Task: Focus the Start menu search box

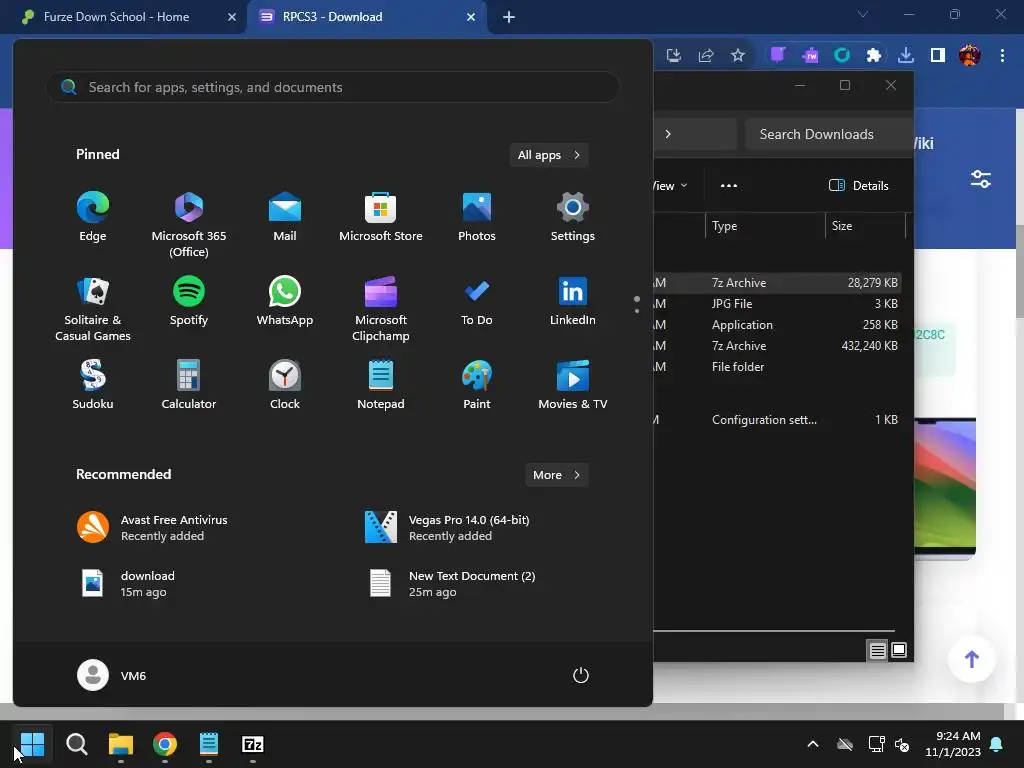Action: 332,87
